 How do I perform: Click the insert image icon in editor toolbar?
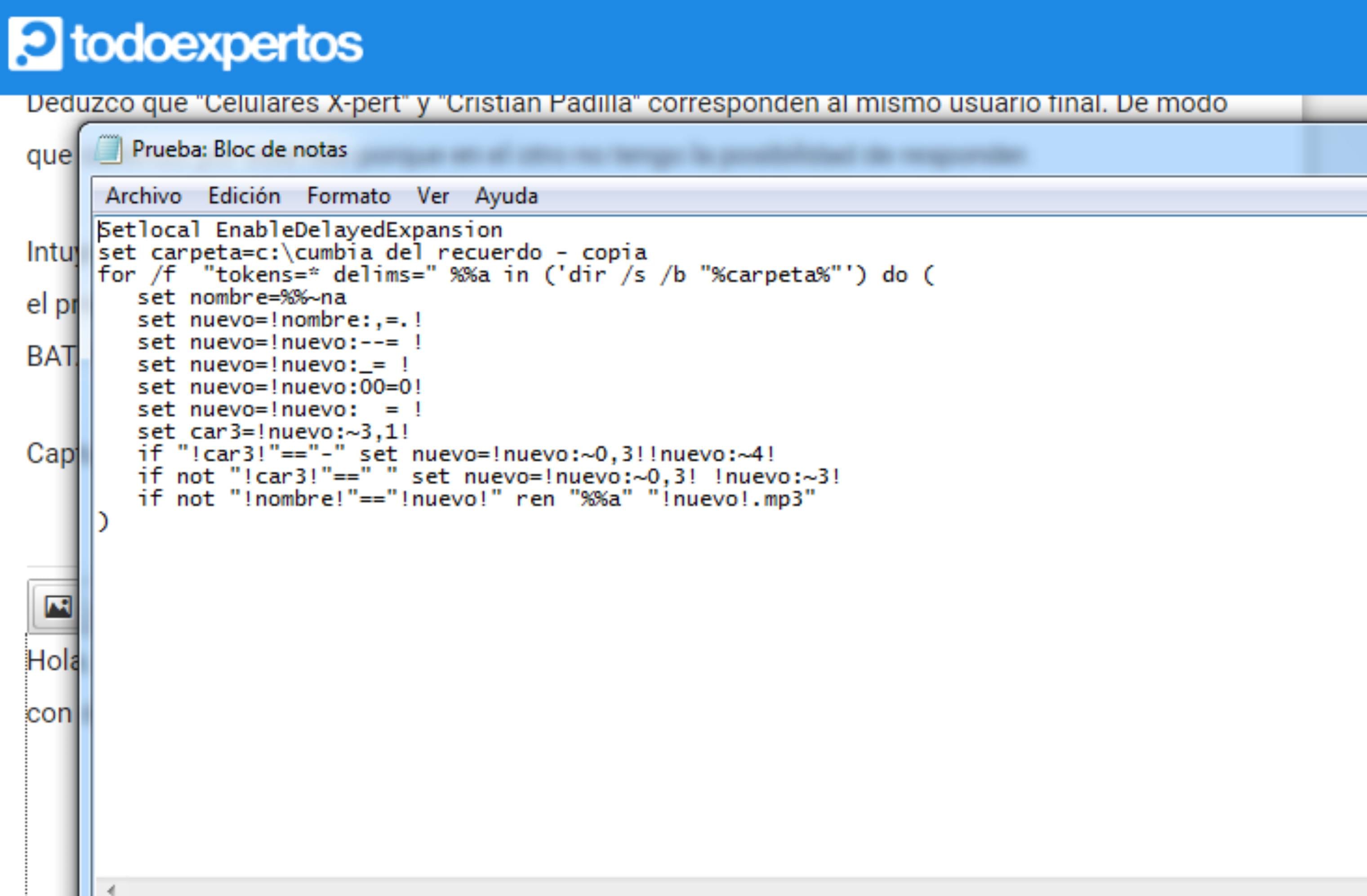pyautogui.click(x=58, y=607)
